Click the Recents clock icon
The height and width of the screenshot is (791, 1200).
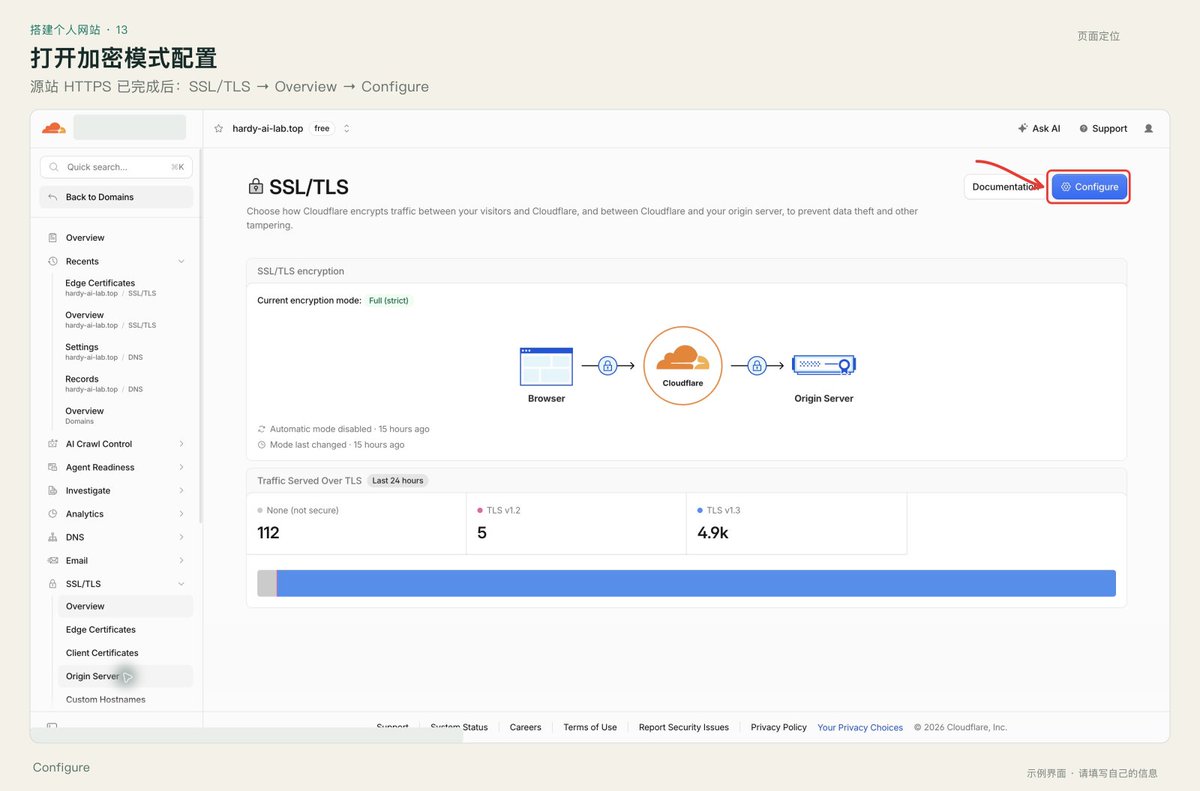coord(53,261)
